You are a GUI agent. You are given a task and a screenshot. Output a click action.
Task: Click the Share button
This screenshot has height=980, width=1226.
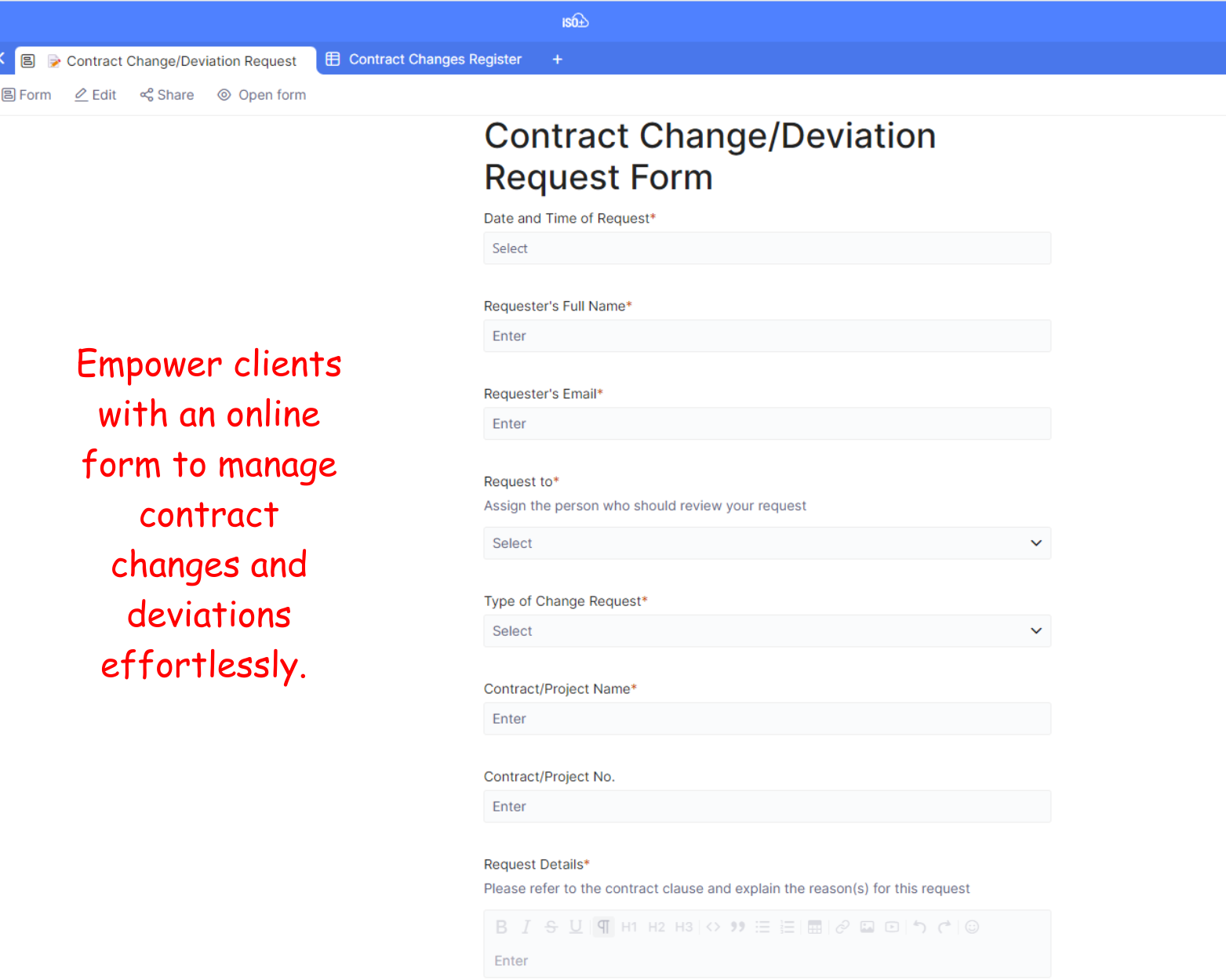(167, 95)
